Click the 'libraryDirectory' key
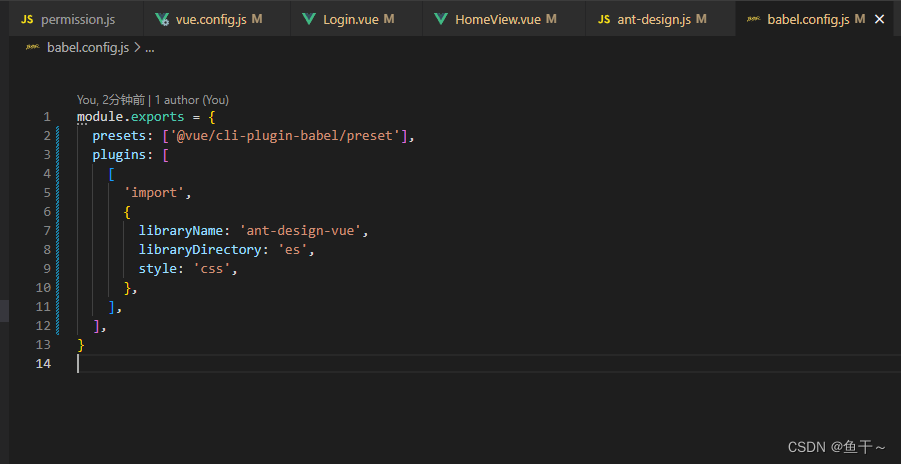Screen dimensions: 901x464 pos(200,250)
